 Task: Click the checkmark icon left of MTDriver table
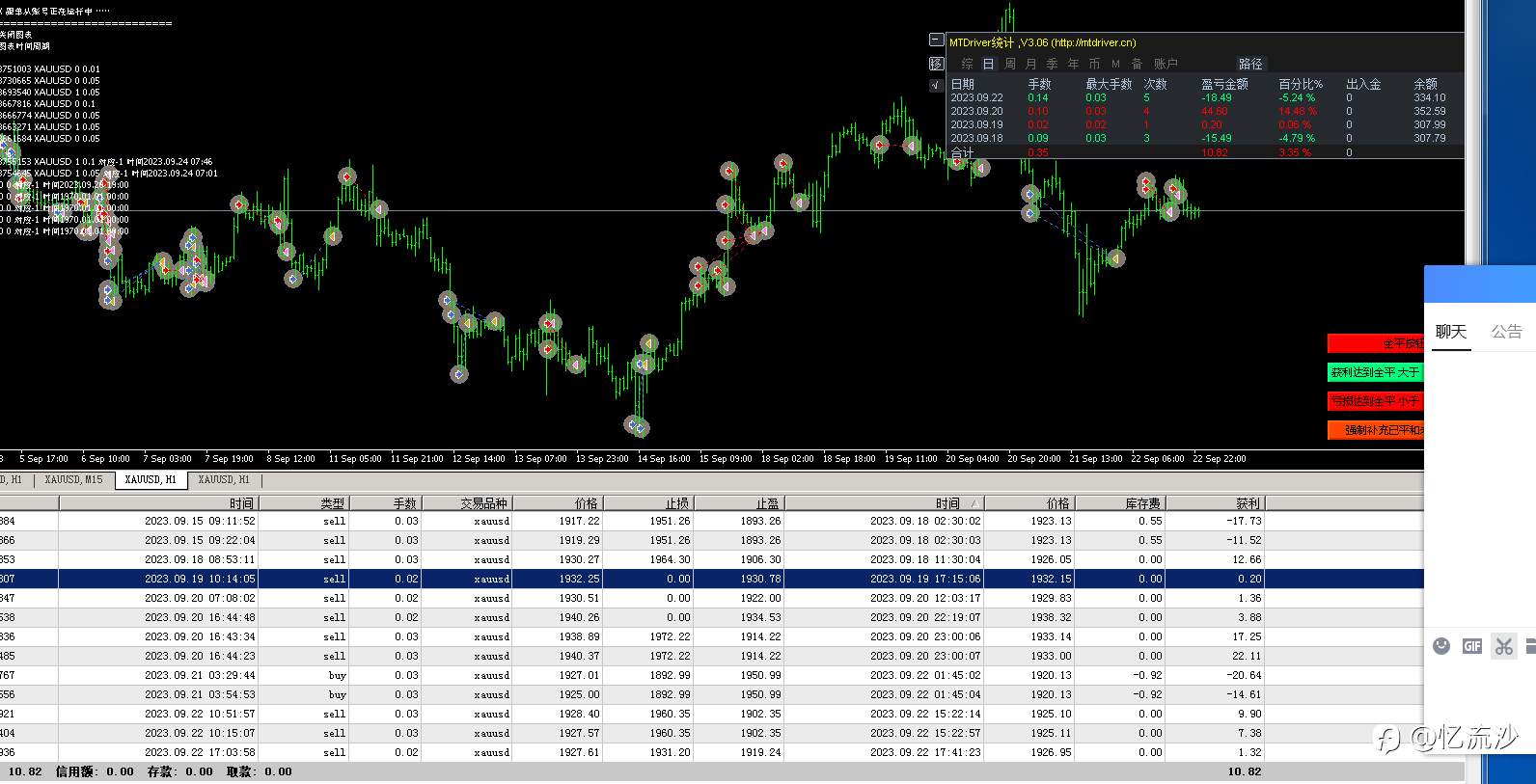(x=936, y=85)
